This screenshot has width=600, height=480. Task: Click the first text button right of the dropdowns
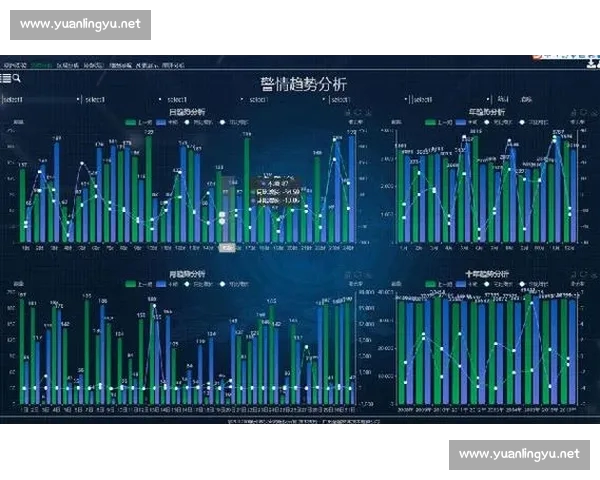click(500, 100)
